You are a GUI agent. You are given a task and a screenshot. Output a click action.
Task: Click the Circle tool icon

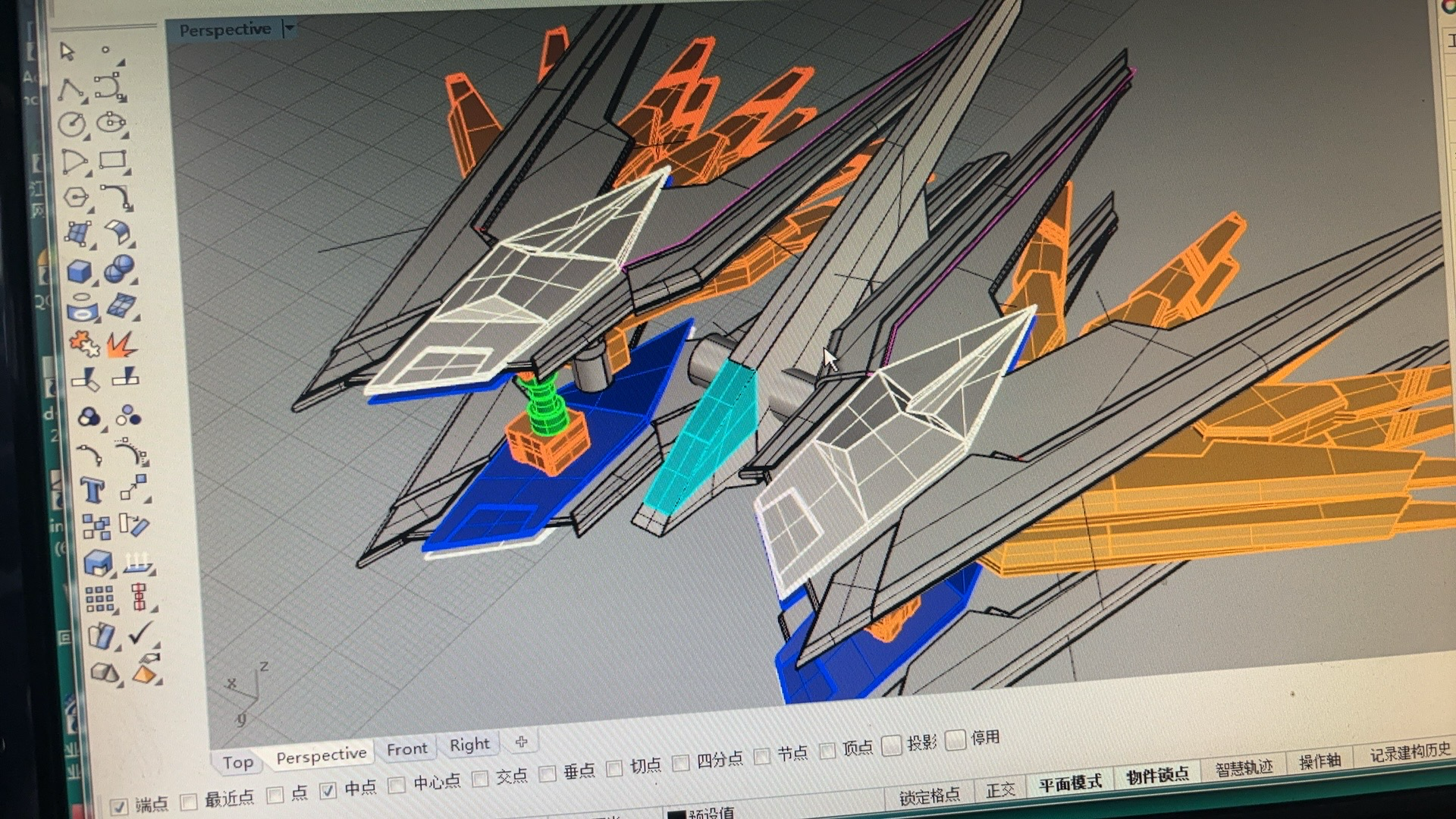pyautogui.click(x=72, y=124)
